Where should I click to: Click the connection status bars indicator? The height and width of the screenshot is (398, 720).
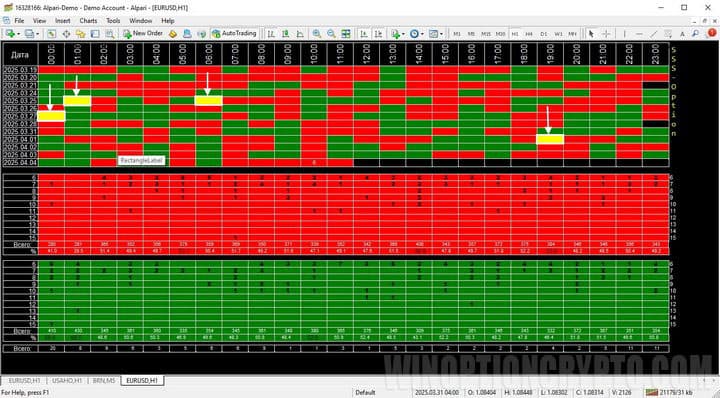pyautogui.click(x=652, y=392)
